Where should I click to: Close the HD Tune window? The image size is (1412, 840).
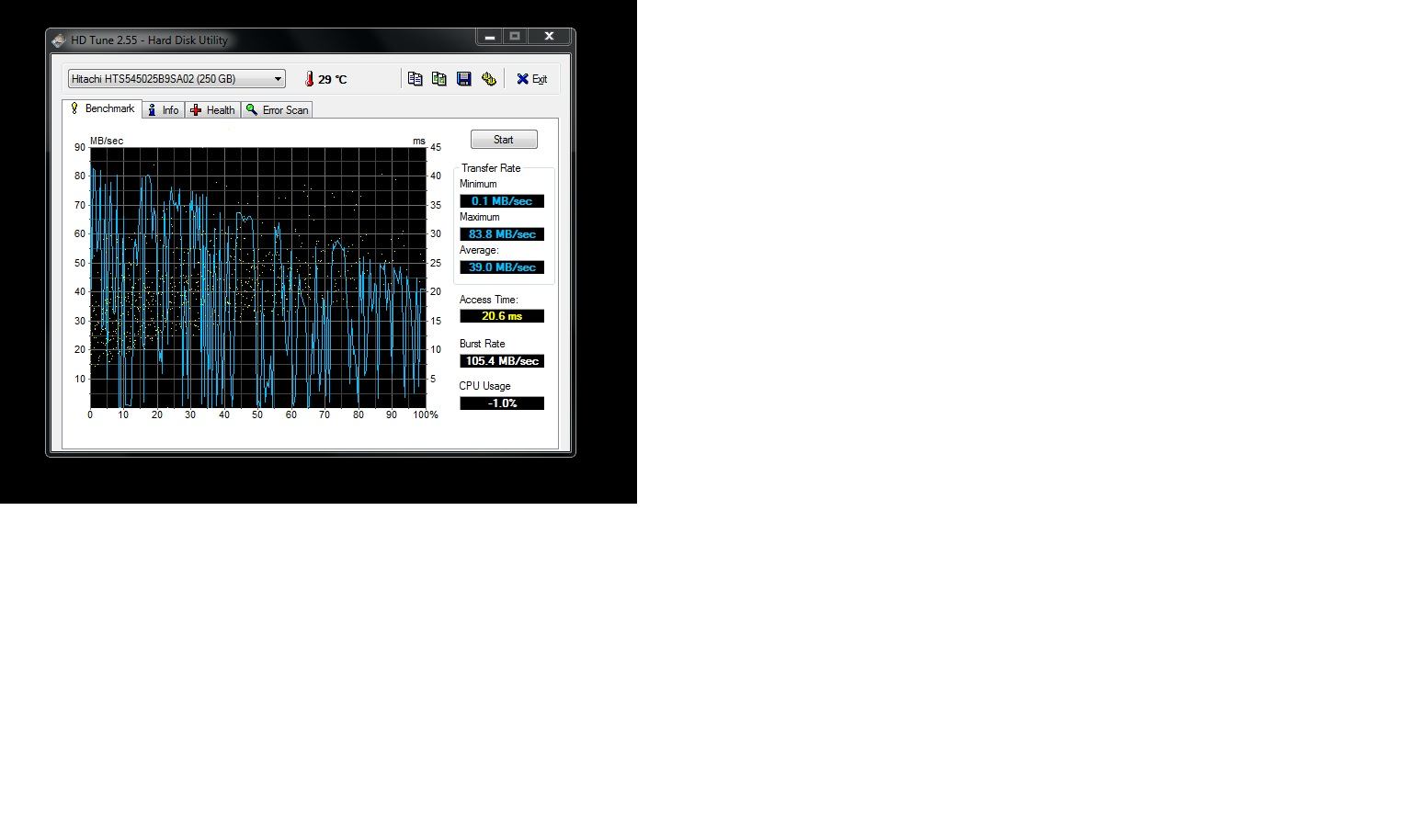click(549, 37)
